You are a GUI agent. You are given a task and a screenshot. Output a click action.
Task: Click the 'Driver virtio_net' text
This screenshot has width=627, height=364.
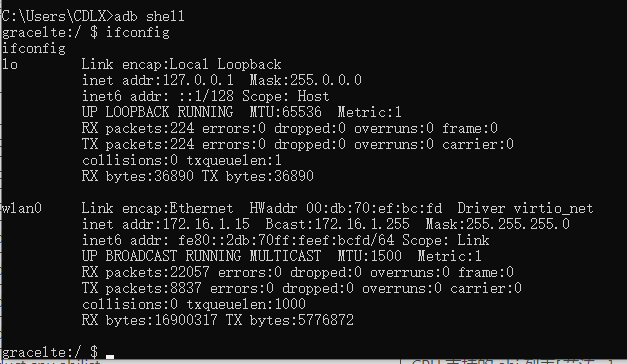point(525,208)
